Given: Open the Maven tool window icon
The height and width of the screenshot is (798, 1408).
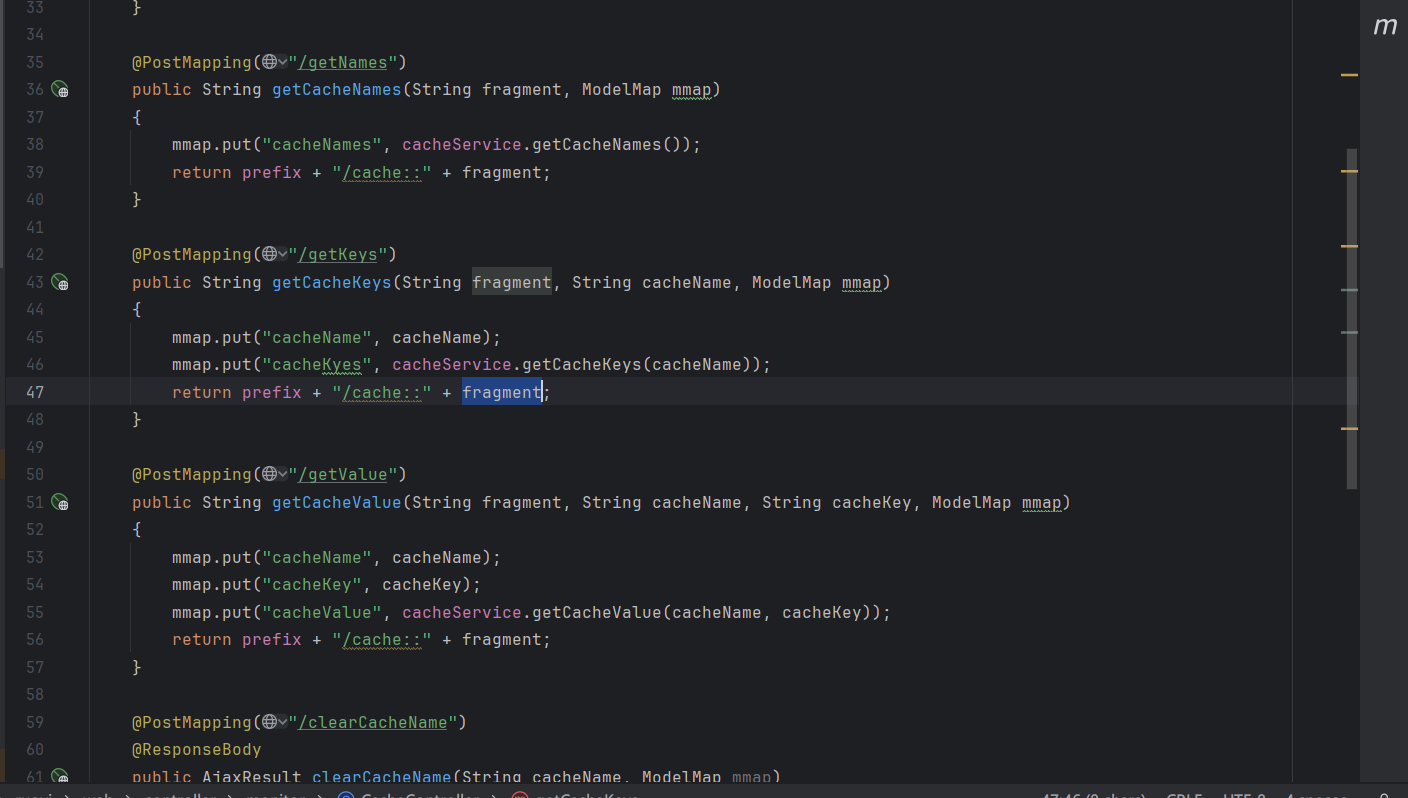Looking at the screenshot, I should click(x=1385, y=27).
